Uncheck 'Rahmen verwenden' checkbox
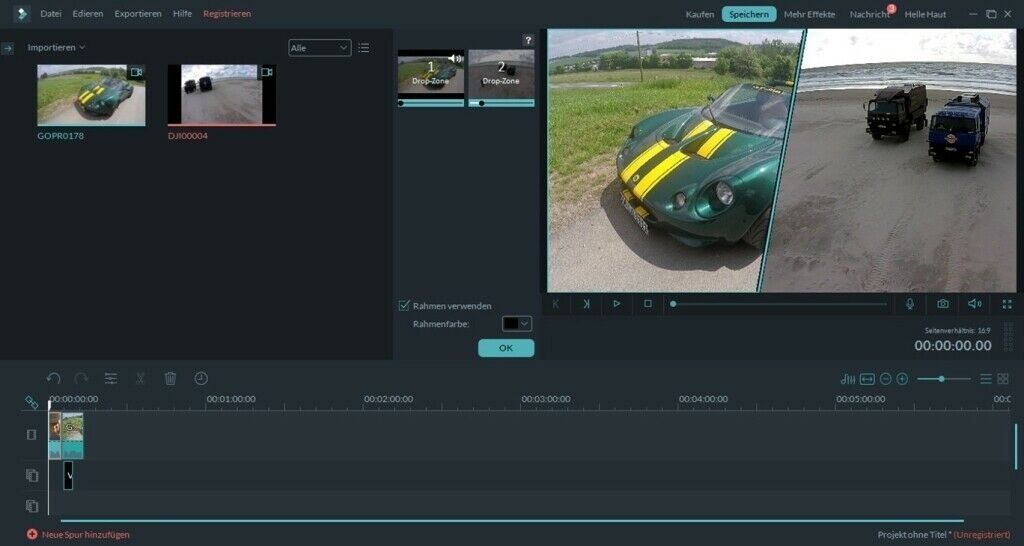 click(404, 306)
